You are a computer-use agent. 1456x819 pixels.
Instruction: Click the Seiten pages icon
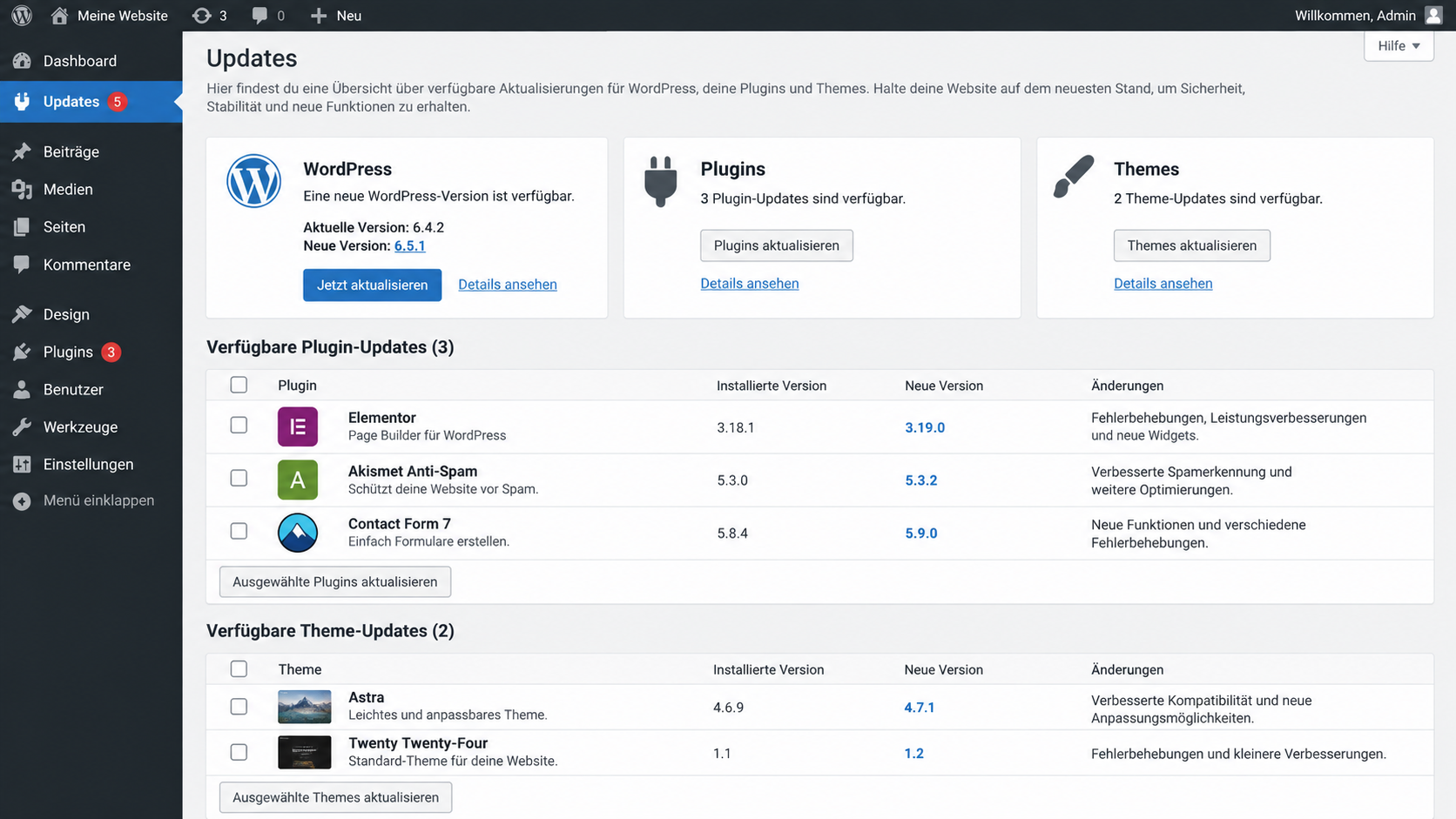point(22,227)
